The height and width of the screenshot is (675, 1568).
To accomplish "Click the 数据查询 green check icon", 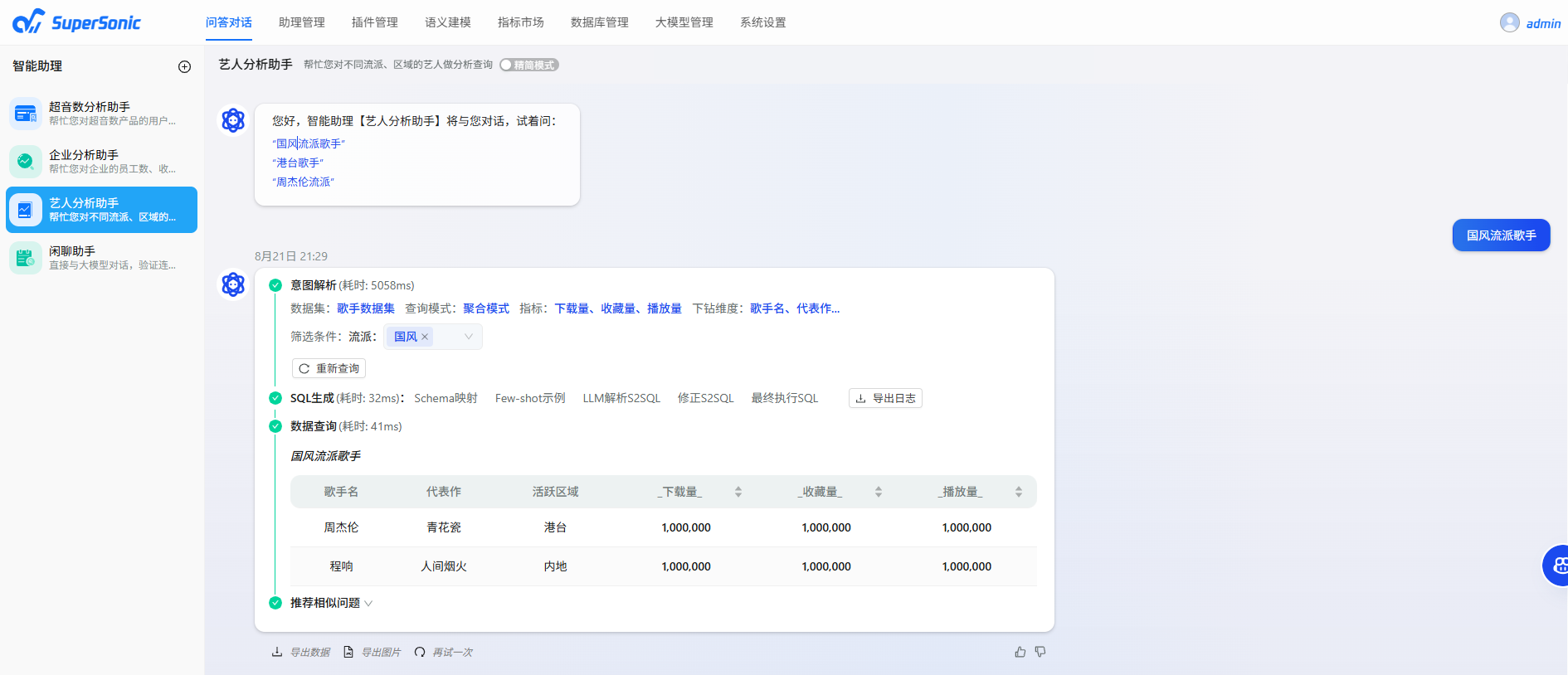I will [x=275, y=426].
